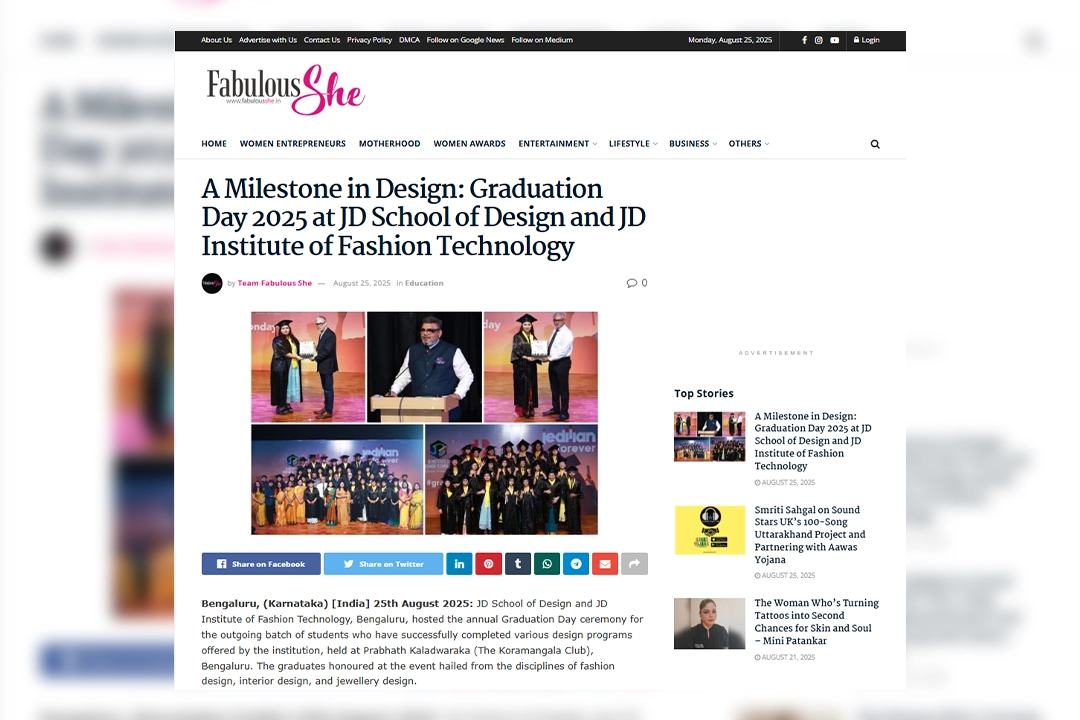The height and width of the screenshot is (720, 1080).
Task: Click Team Fabulous She author link
Action: [x=275, y=283]
